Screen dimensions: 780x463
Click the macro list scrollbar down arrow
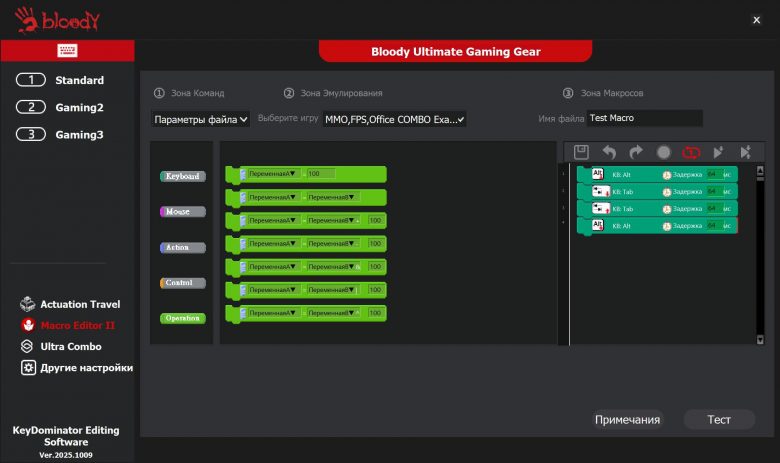[x=760, y=340]
